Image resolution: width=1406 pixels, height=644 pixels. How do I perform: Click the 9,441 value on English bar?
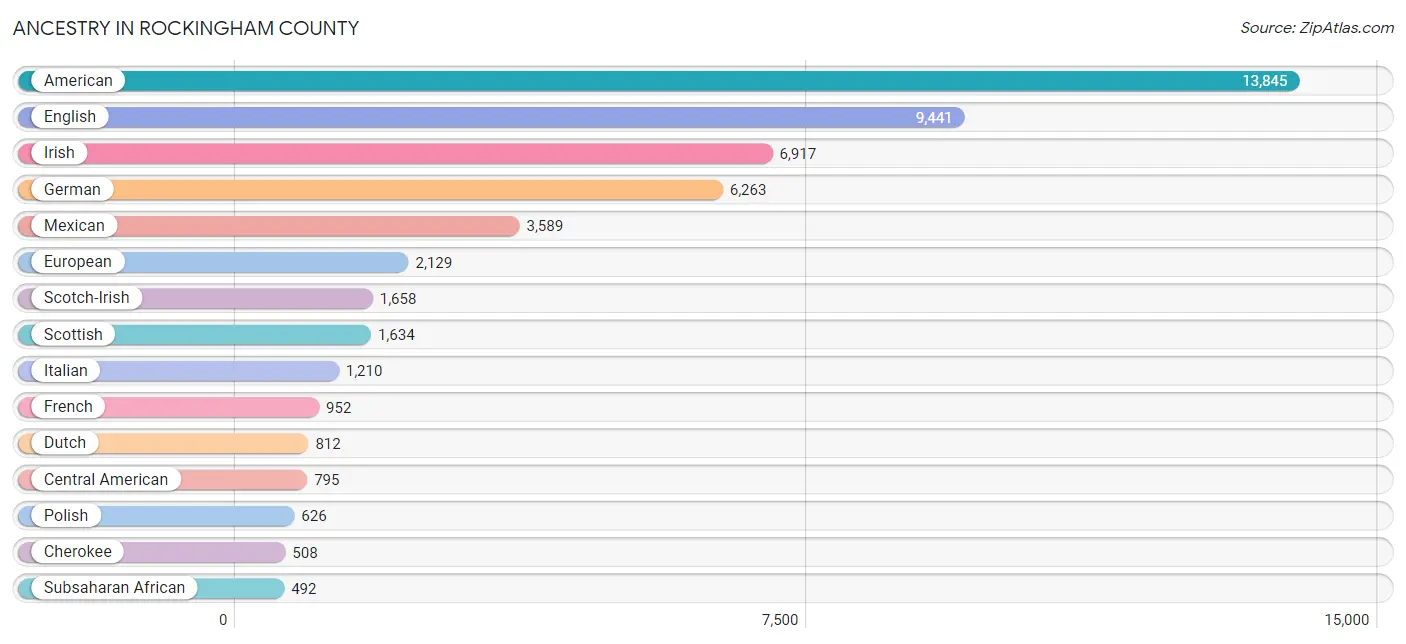934,117
